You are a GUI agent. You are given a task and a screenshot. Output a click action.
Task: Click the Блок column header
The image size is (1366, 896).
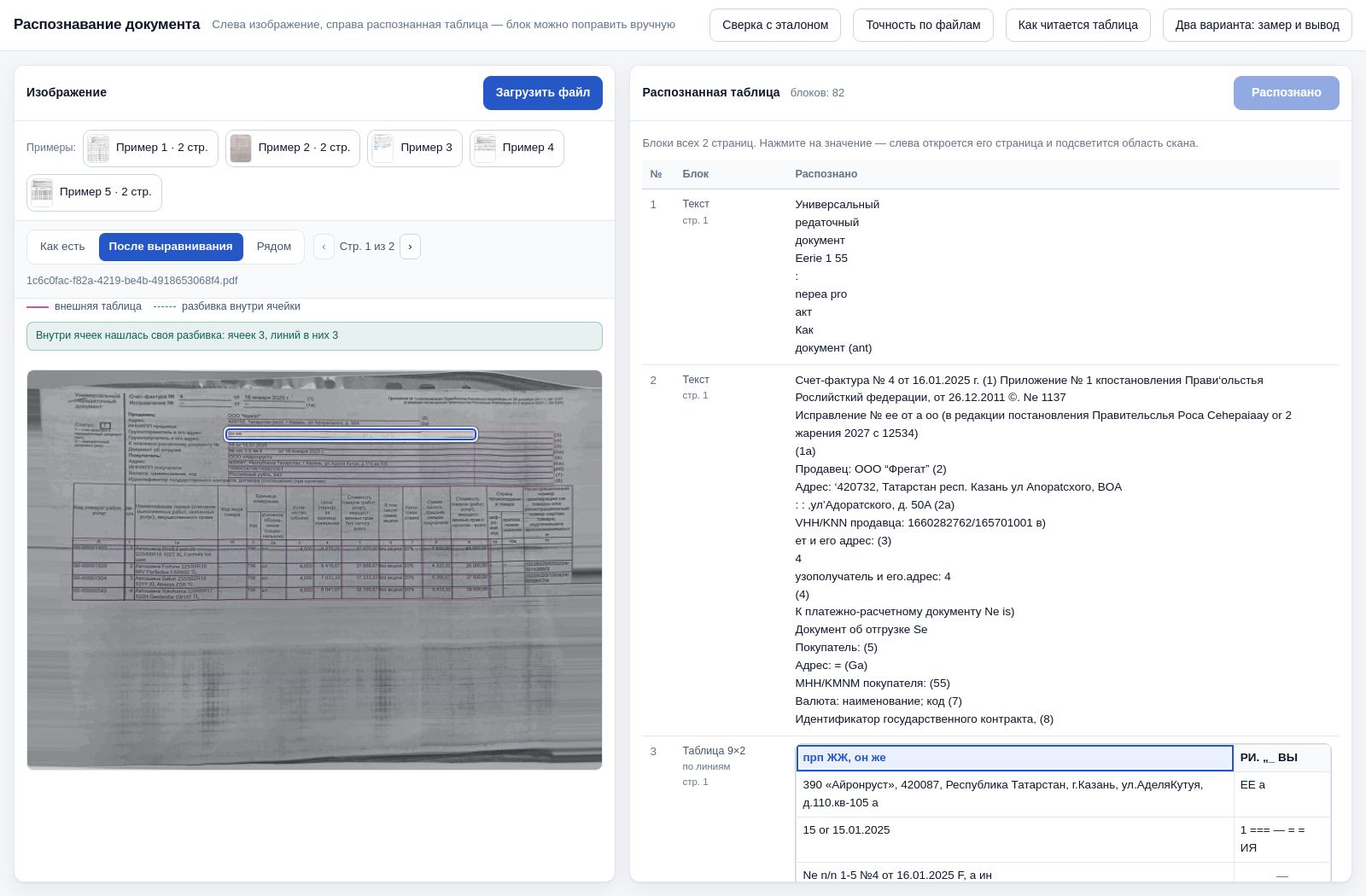(696, 174)
